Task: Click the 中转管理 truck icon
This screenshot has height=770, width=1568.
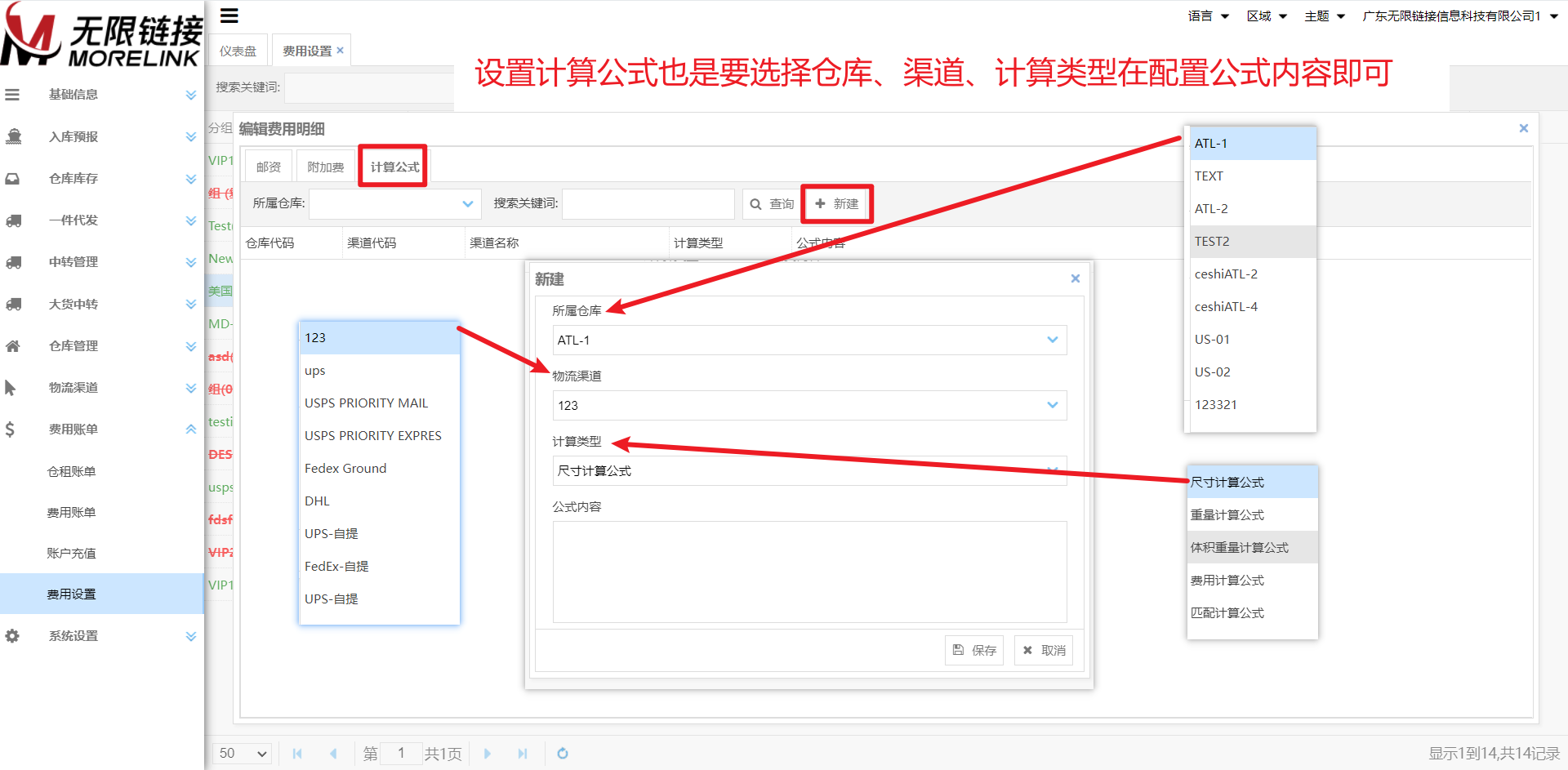Action: pyautogui.click(x=13, y=262)
